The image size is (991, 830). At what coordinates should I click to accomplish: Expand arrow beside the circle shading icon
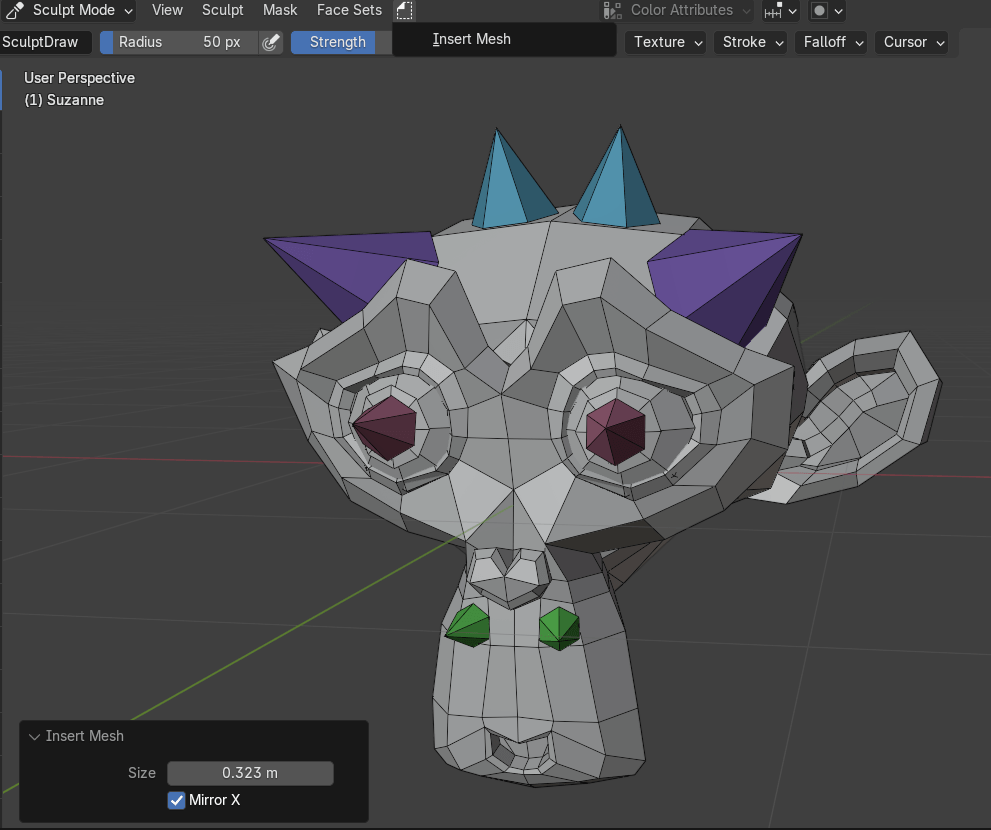click(839, 11)
